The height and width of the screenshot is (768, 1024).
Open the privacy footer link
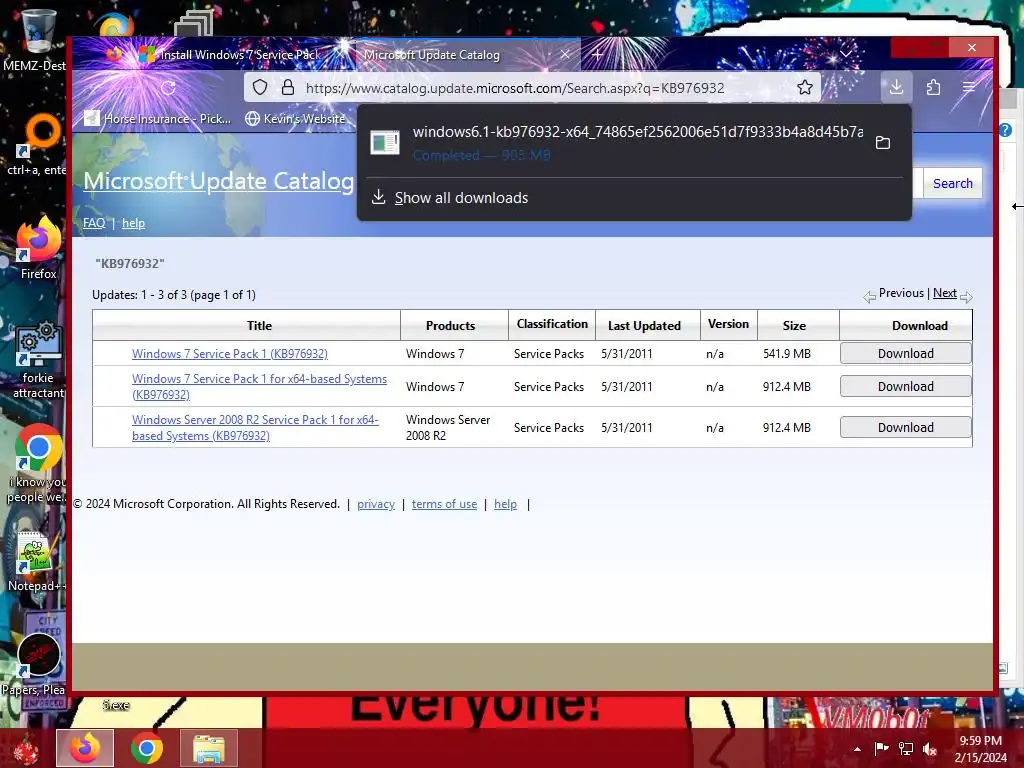point(376,504)
